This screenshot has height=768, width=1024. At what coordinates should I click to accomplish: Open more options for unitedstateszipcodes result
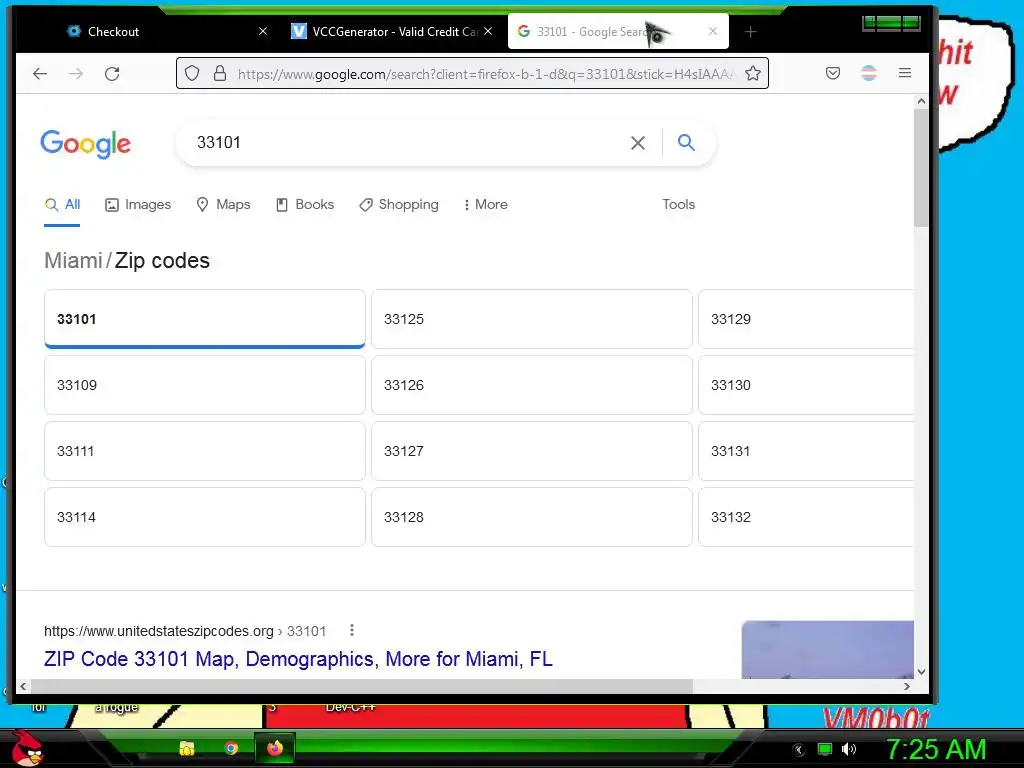click(351, 630)
